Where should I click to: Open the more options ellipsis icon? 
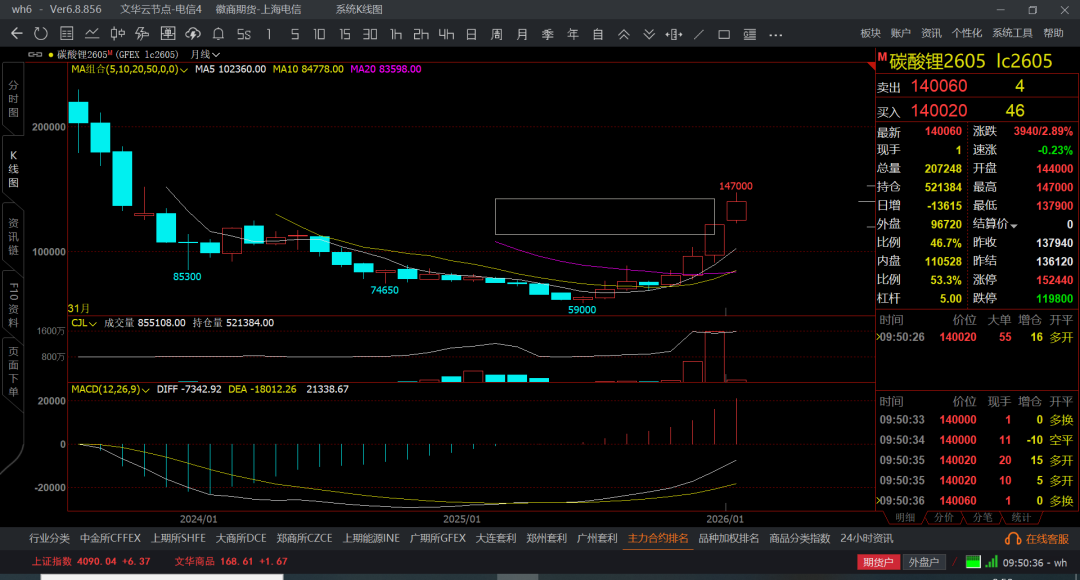(776, 34)
